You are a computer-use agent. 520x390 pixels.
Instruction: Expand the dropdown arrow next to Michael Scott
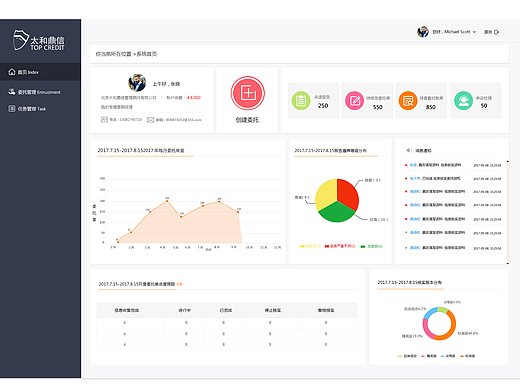(x=474, y=32)
